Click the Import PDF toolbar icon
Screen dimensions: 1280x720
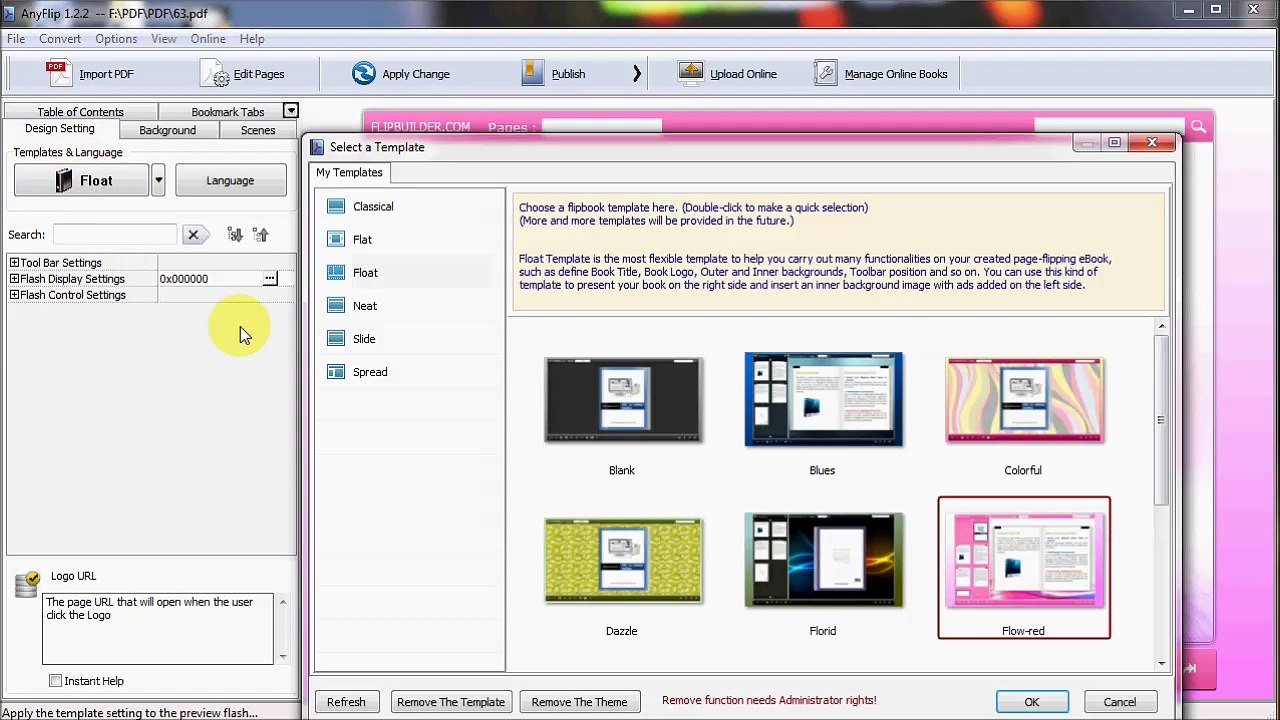click(x=59, y=74)
